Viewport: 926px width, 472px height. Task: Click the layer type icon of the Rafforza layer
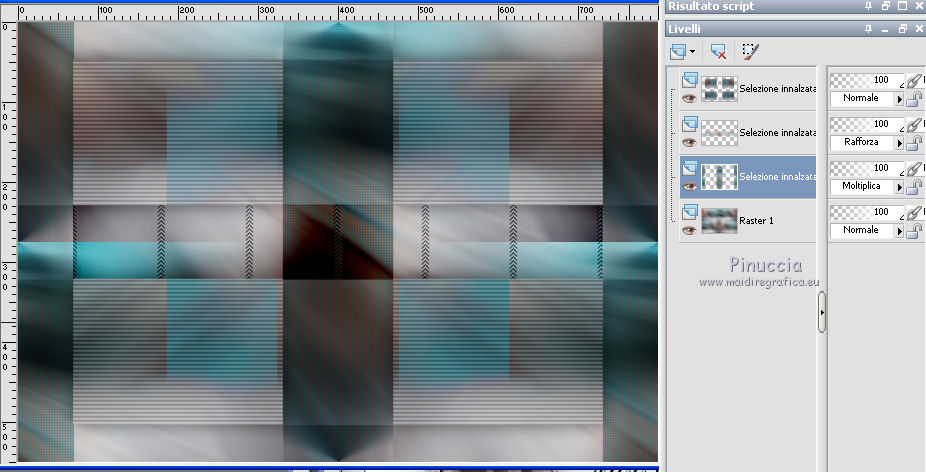pyautogui.click(x=689, y=124)
